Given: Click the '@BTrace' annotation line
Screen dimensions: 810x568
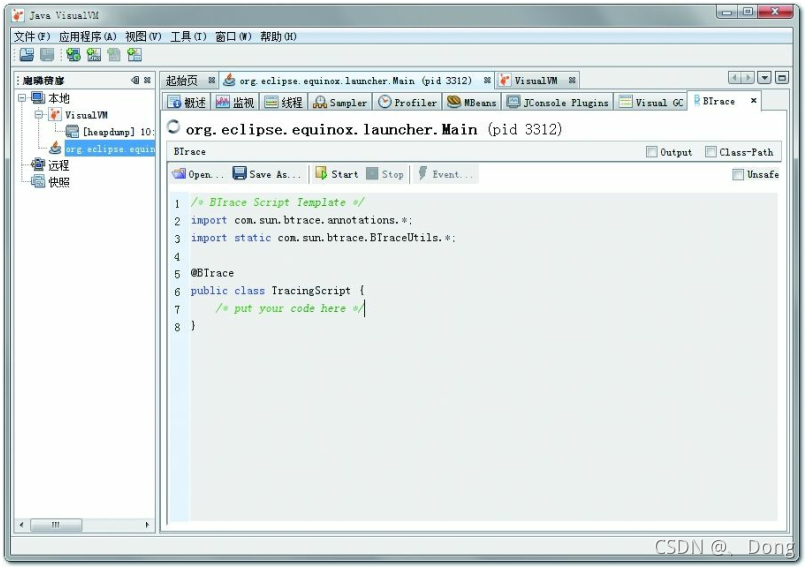Looking at the screenshot, I should (x=212, y=273).
